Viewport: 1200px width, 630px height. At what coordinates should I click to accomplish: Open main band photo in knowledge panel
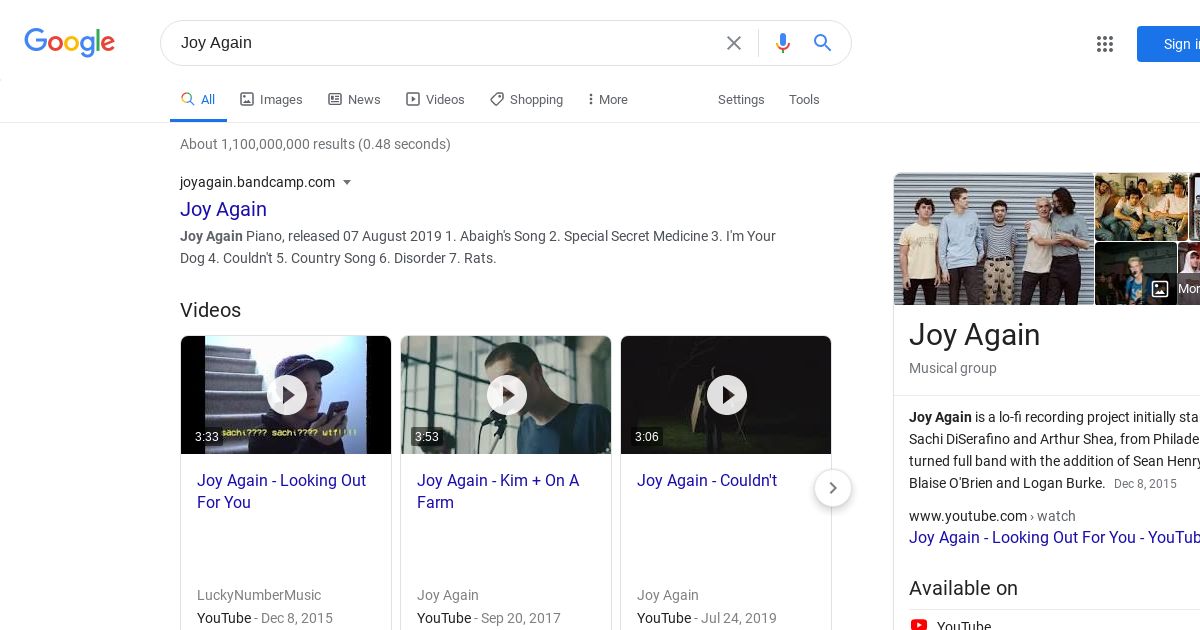pos(994,239)
